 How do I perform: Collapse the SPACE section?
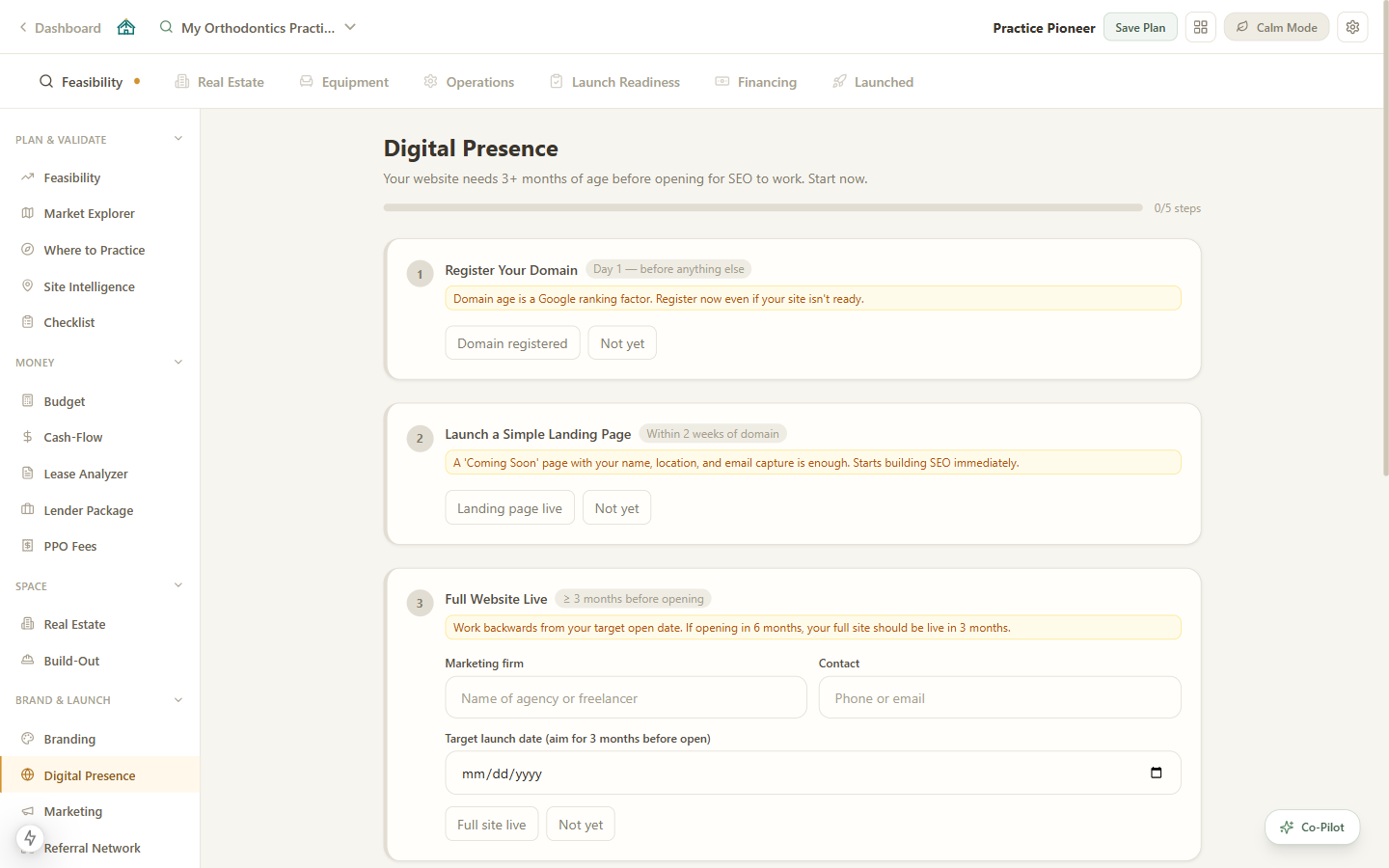[x=178, y=585]
